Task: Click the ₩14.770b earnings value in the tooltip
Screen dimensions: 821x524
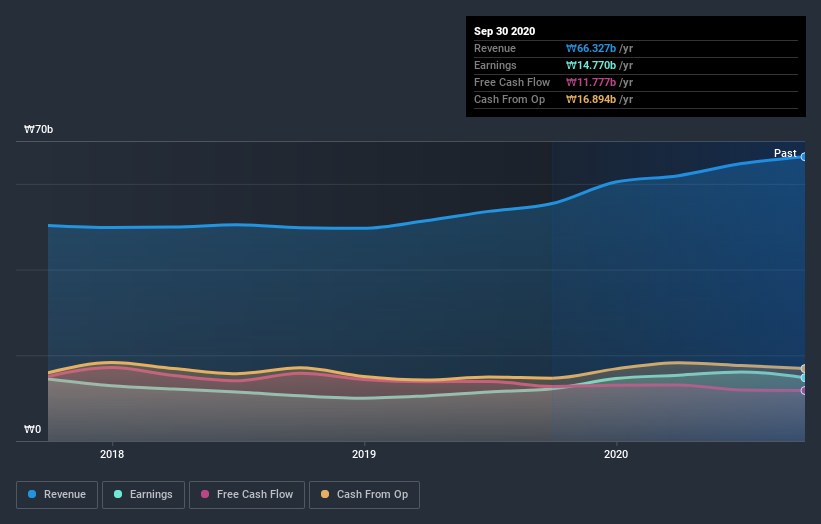Action: (591, 65)
